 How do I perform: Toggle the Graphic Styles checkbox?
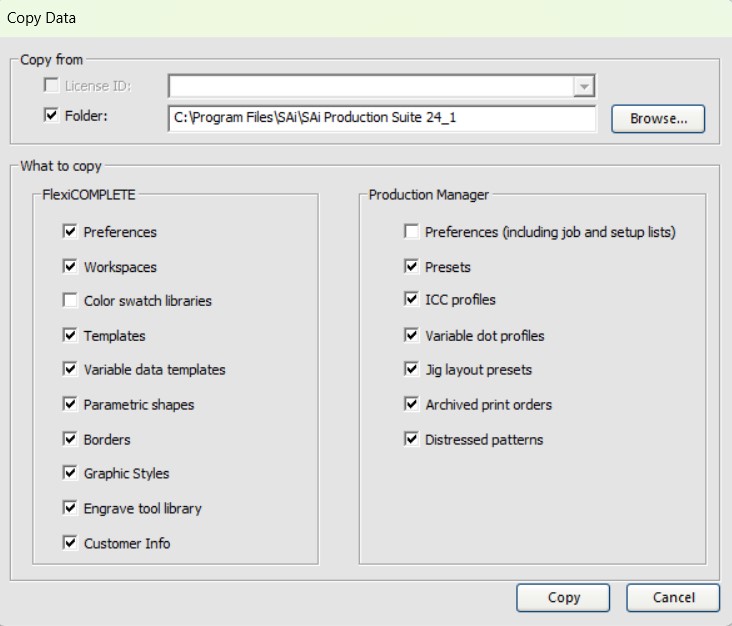point(70,473)
